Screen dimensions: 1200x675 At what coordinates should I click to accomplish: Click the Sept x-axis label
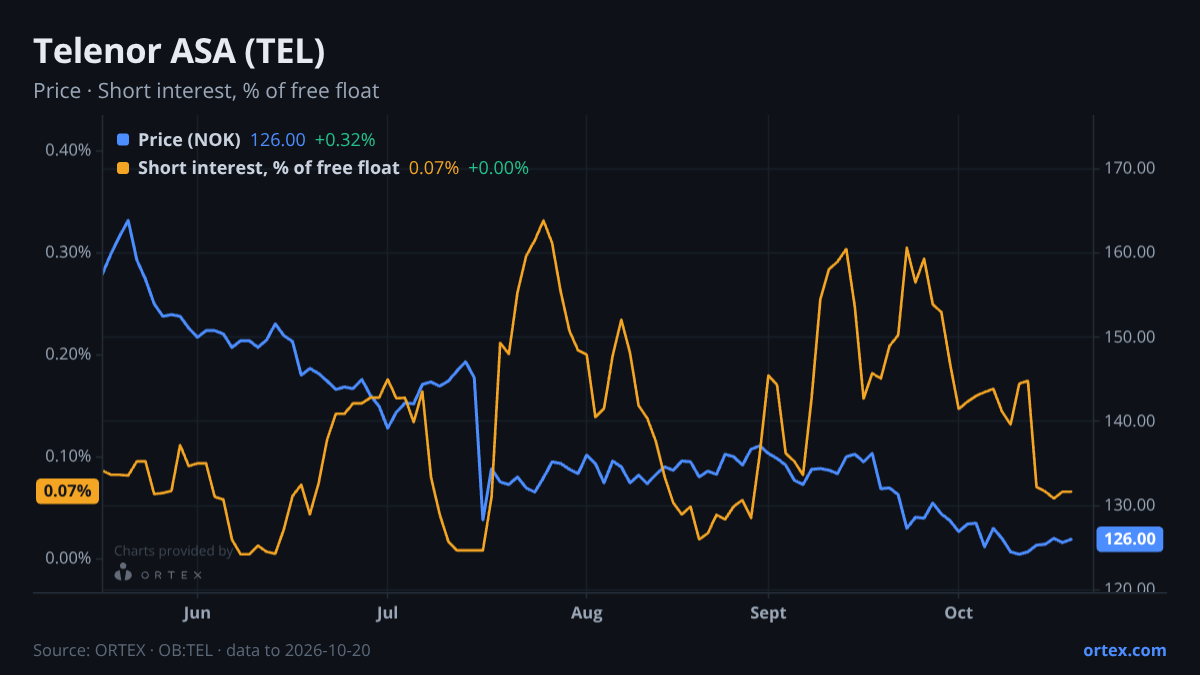768,612
